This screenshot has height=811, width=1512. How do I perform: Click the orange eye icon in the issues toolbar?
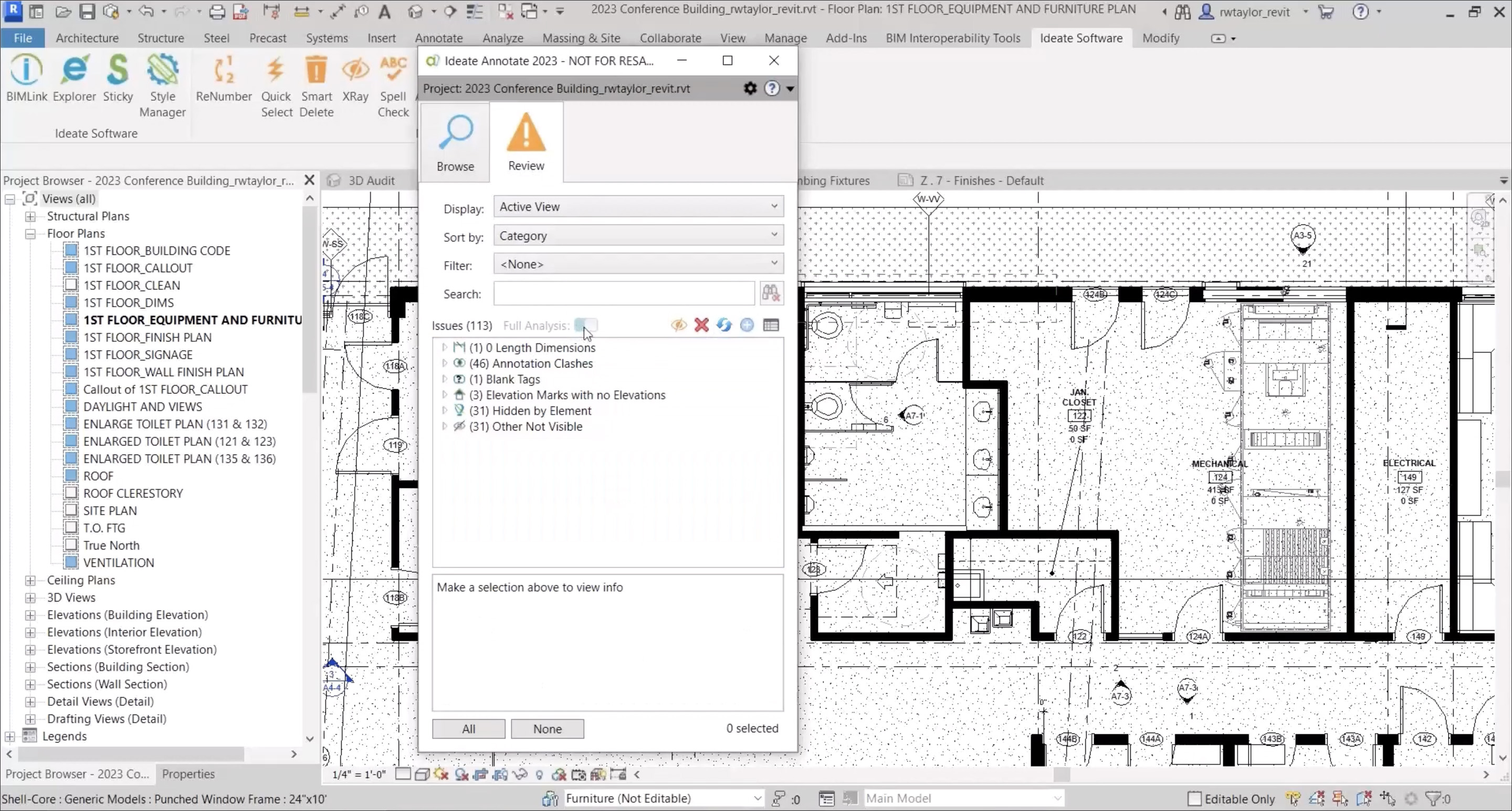pyautogui.click(x=679, y=325)
